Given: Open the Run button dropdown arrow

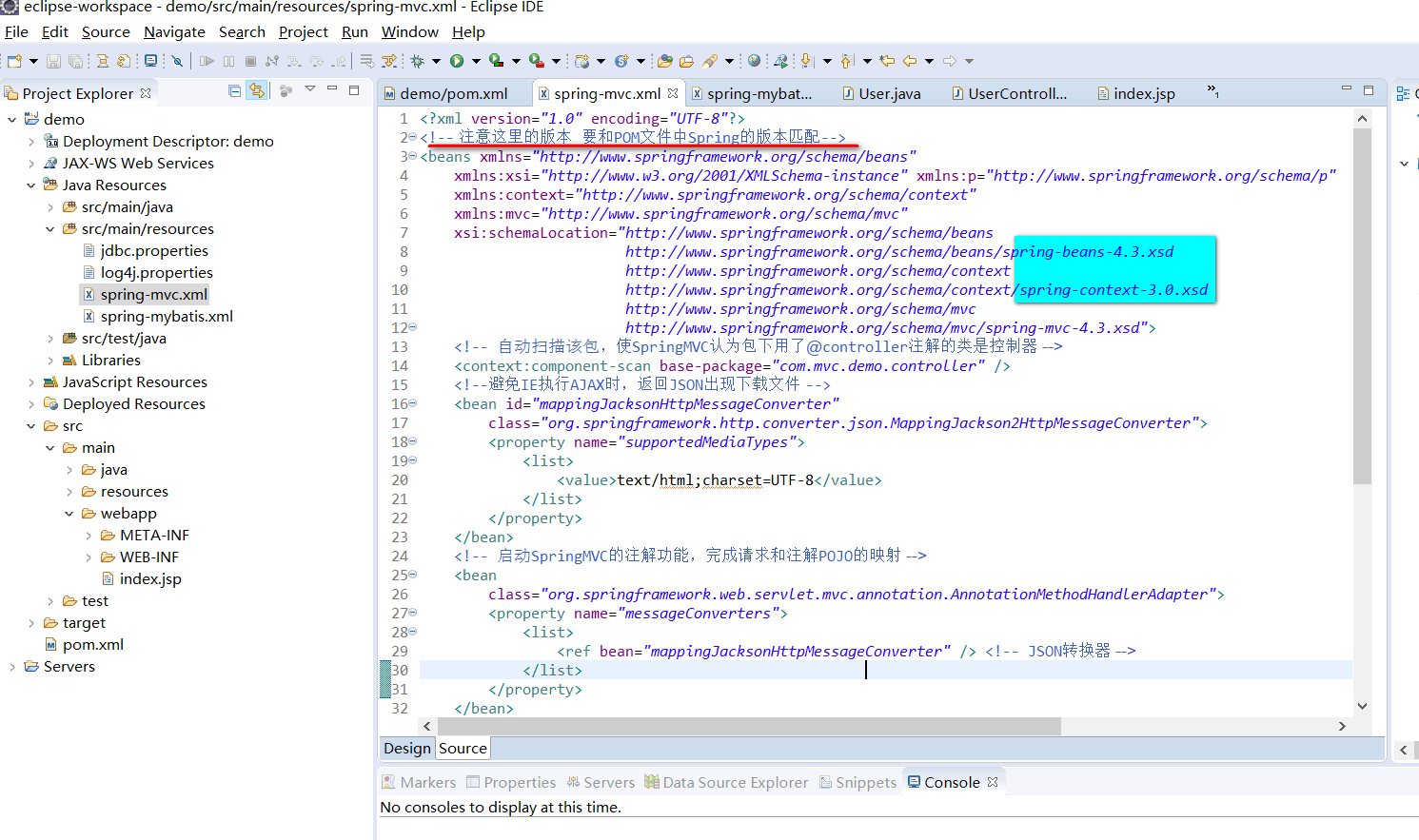Looking at the screenshot, I should click(x=477, y=60).
